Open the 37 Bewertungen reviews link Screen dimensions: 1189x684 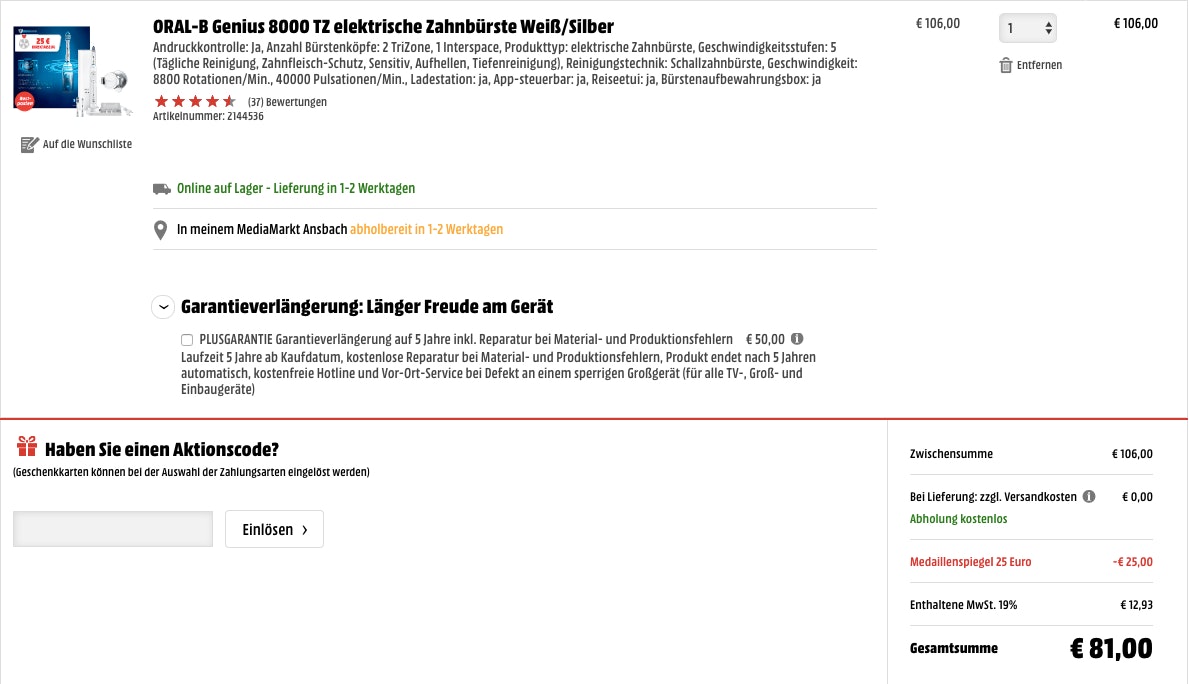(x=287, y=102)
